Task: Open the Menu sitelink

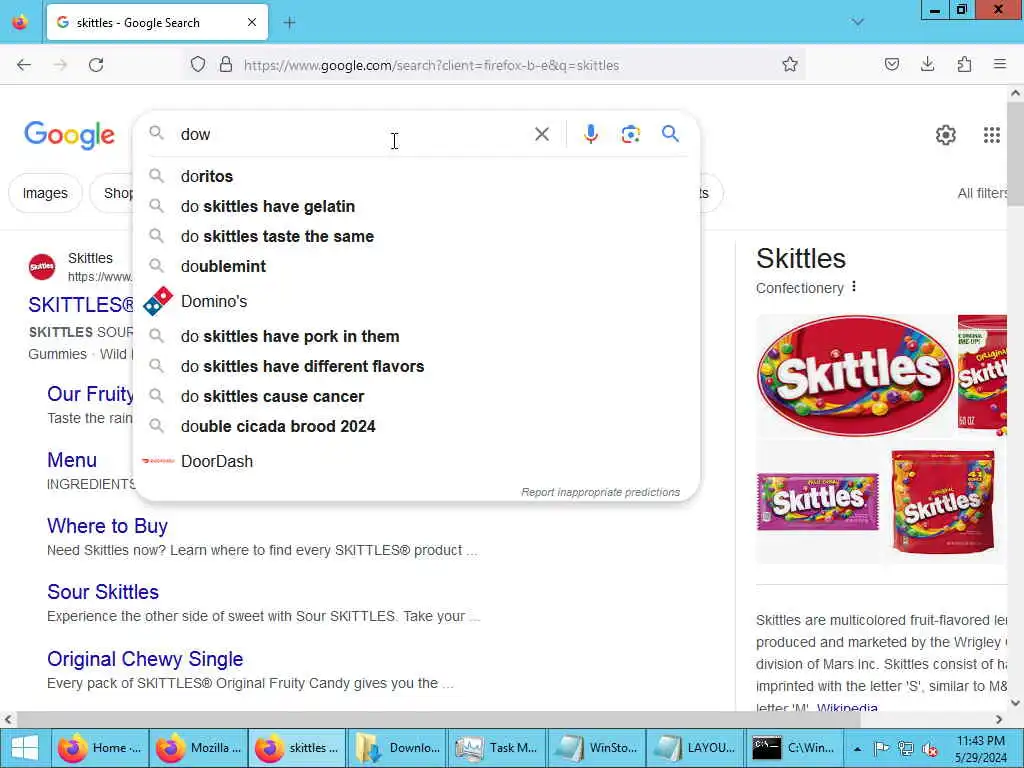Action: (x=72, y=460)
